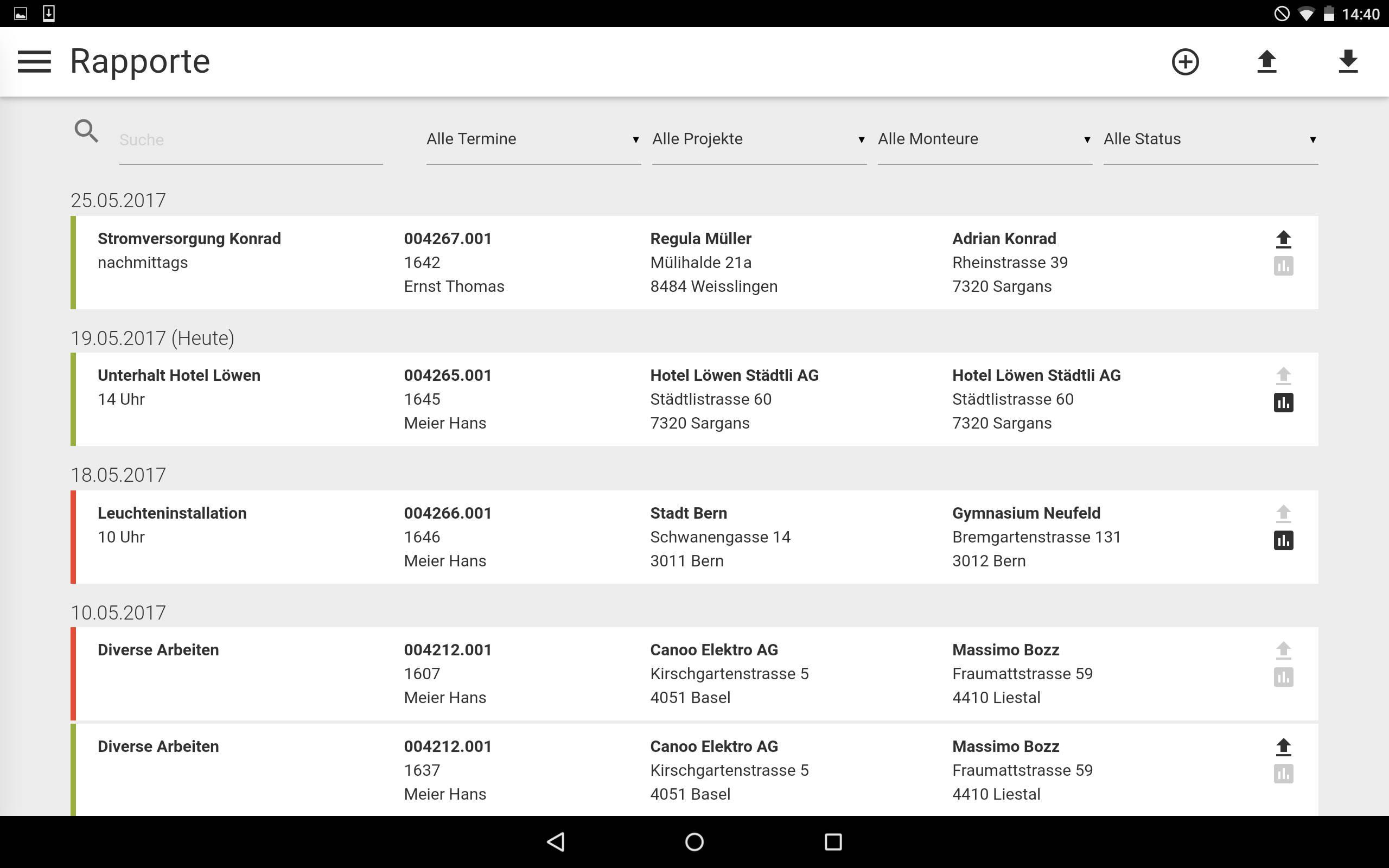
Task: Open statistics icon for Unterhalt Hotel Löwen
Action: click(x=1283, y=403)
